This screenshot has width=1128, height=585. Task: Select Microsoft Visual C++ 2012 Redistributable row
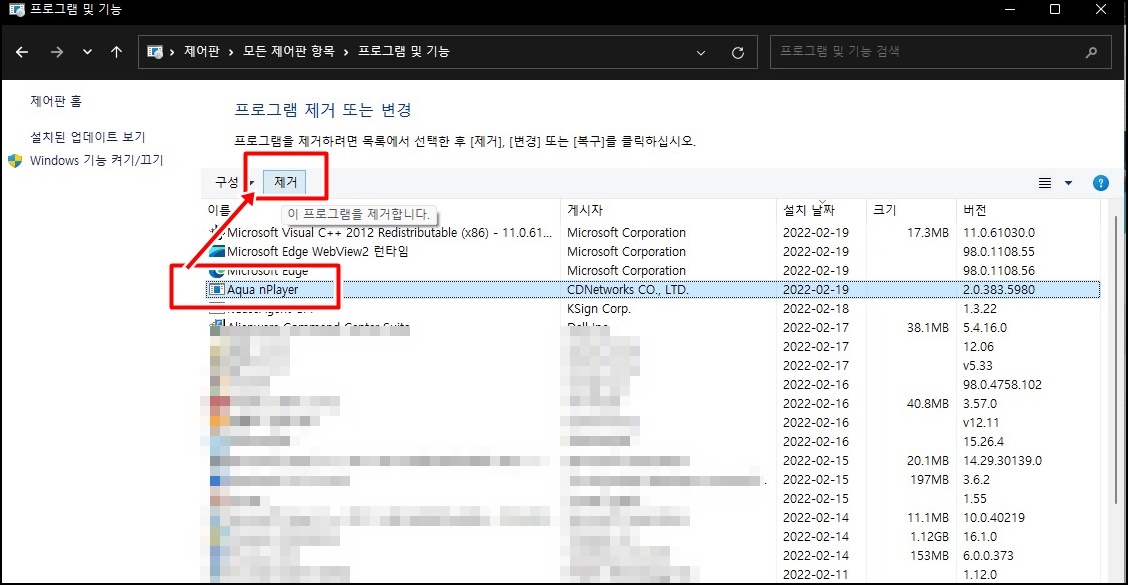click(652, 232)
